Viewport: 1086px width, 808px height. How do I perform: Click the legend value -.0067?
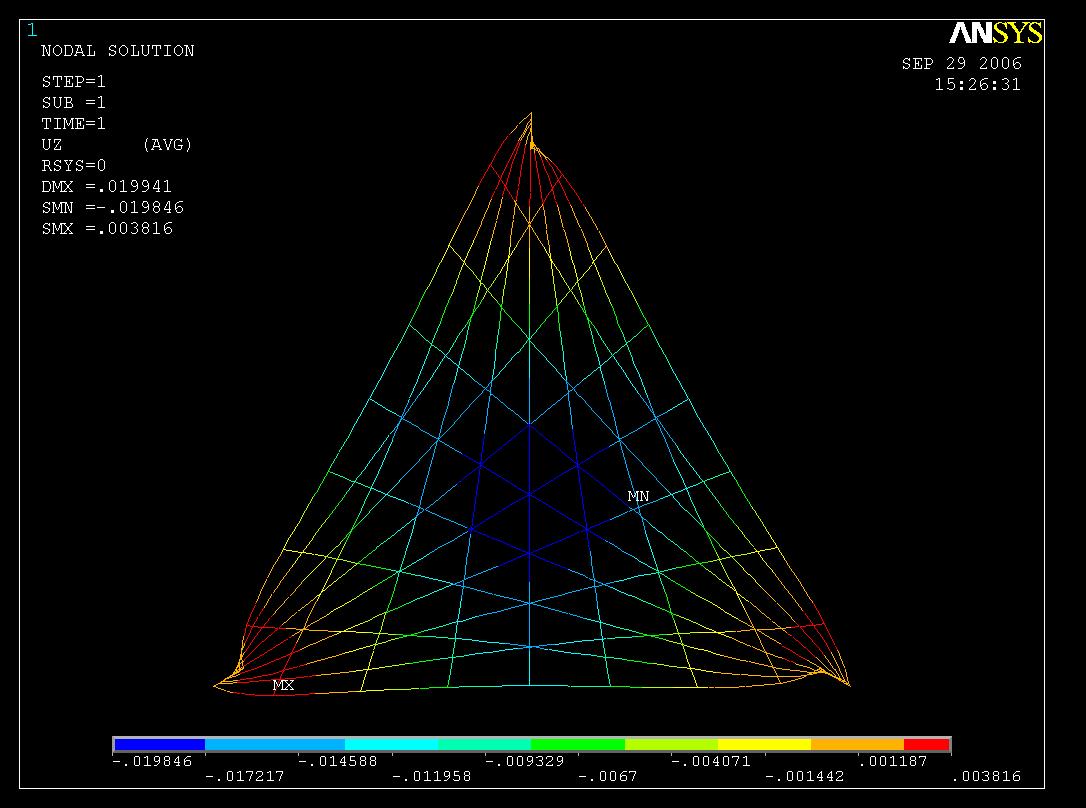click(607, 777)
